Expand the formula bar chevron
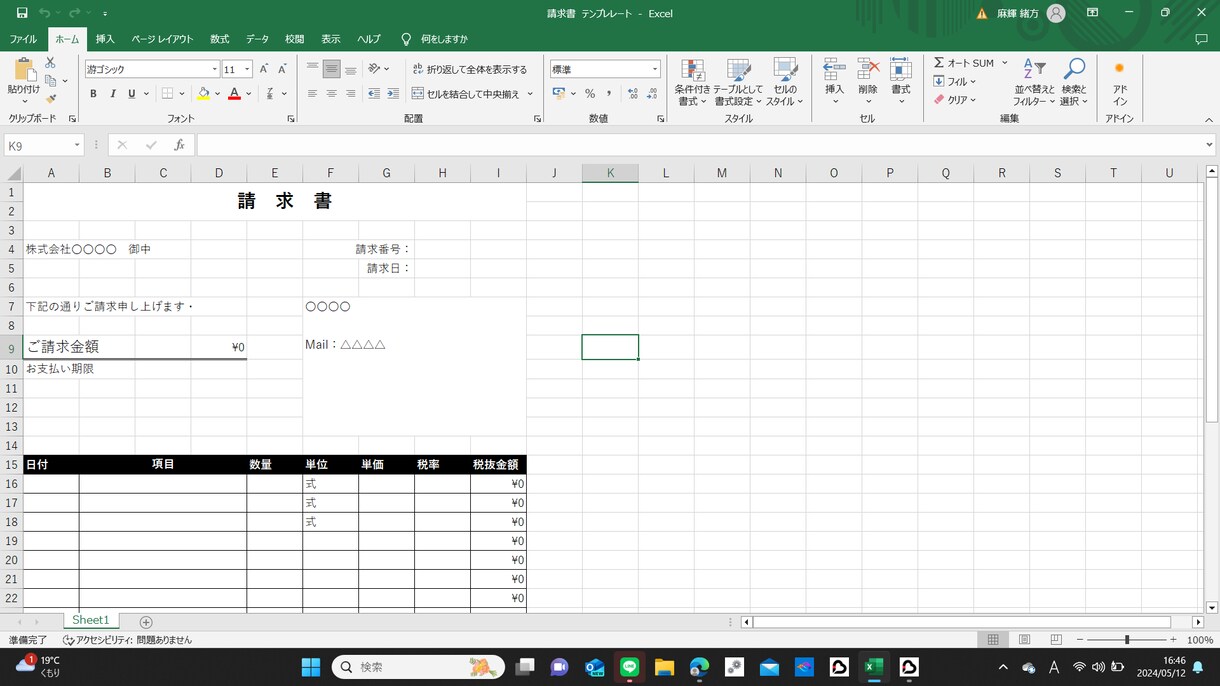 pyautogui.click(x=1209, y=145)
